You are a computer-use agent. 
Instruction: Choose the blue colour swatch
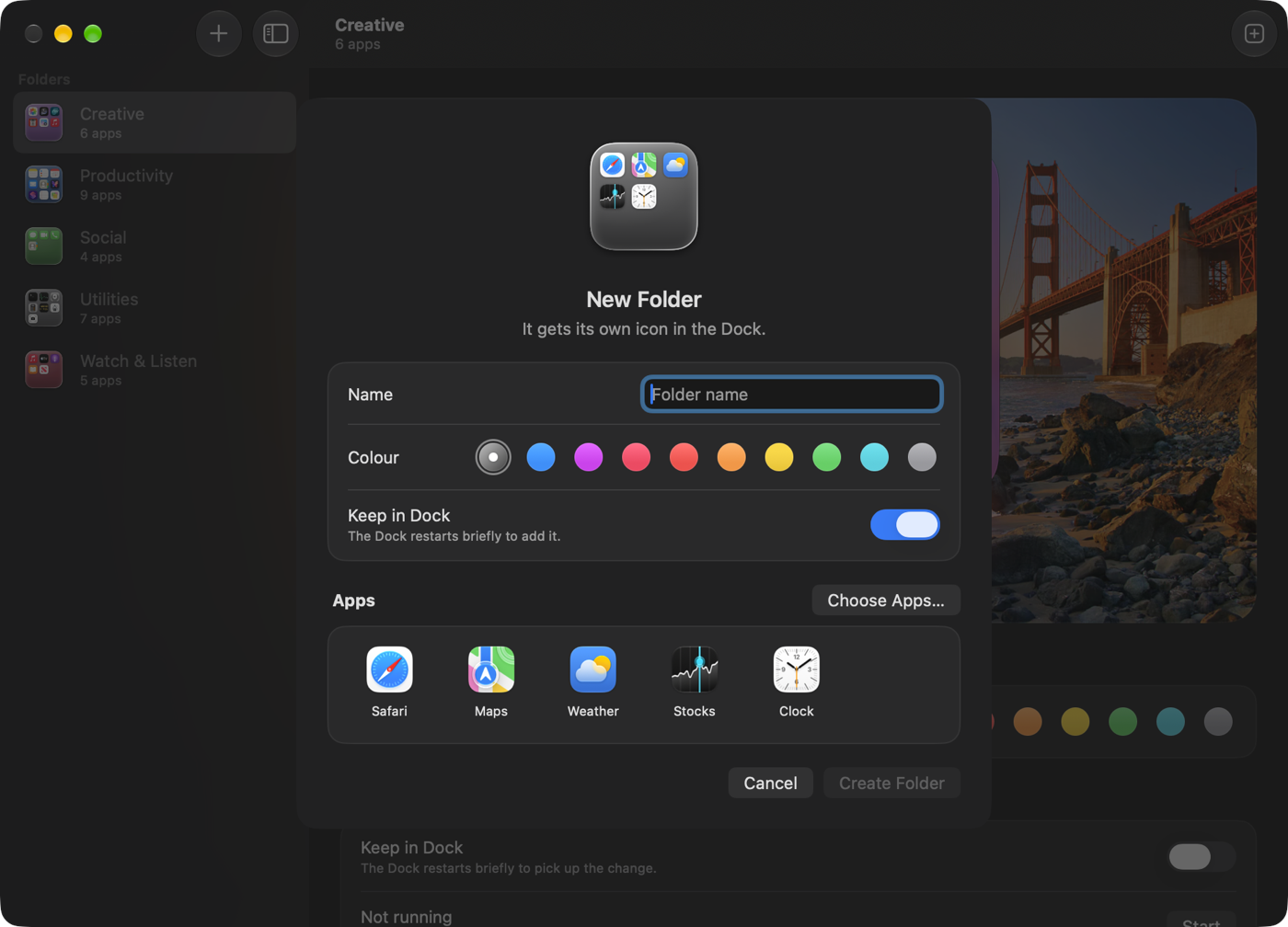(x=541, y=457)
